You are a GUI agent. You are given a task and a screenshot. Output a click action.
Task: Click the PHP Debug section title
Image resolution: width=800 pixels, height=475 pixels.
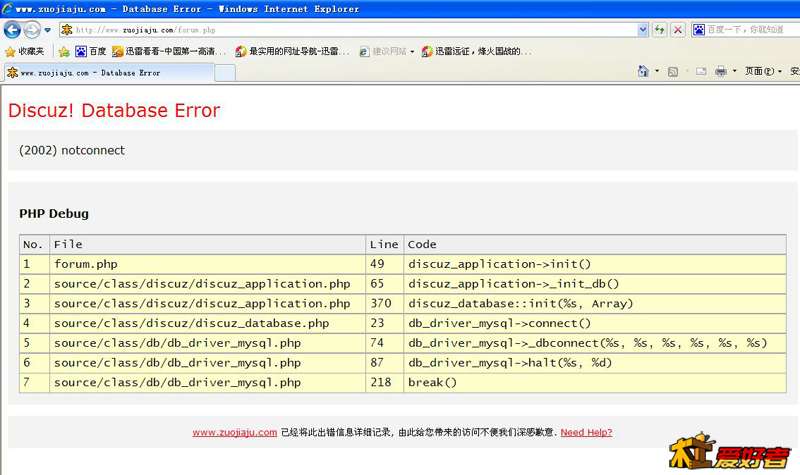click(54, 213)
